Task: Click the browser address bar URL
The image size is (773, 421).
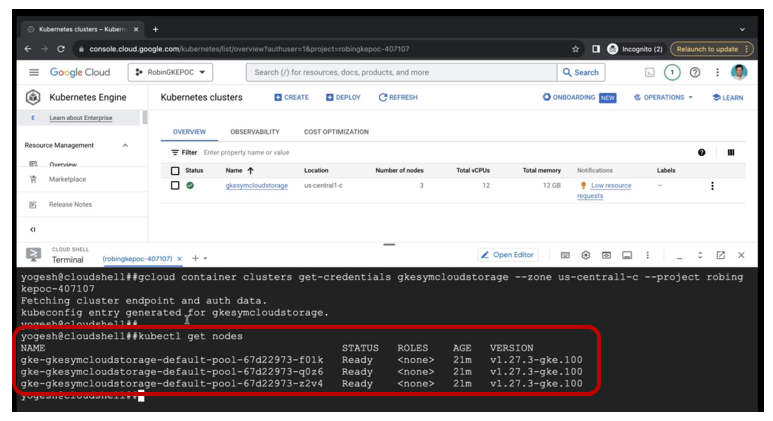Action: coord(249,49)
